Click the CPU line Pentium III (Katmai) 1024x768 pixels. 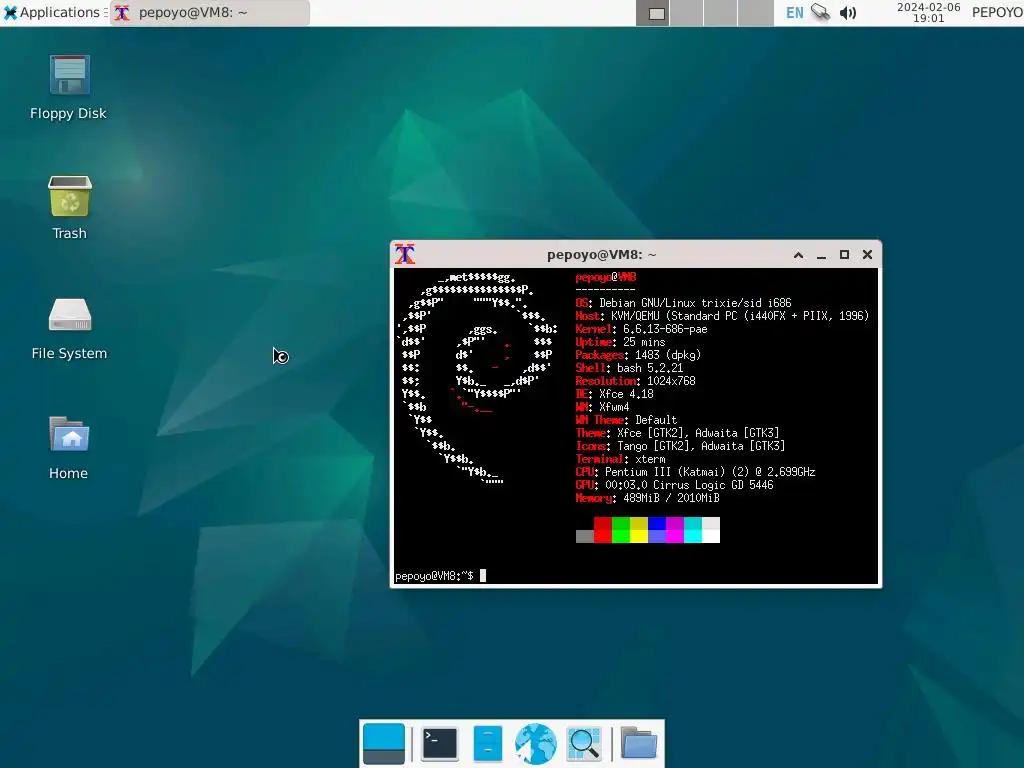point(695,472)
